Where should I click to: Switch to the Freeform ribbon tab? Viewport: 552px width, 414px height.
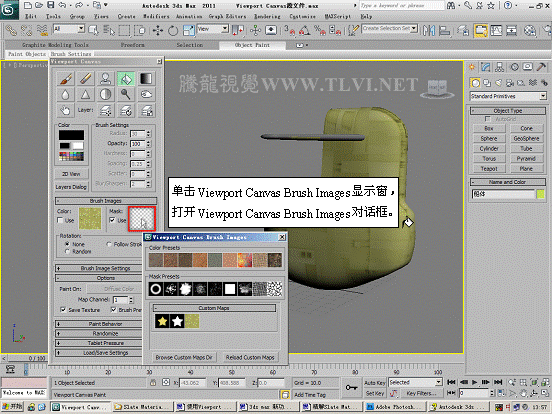coord(133,45)
